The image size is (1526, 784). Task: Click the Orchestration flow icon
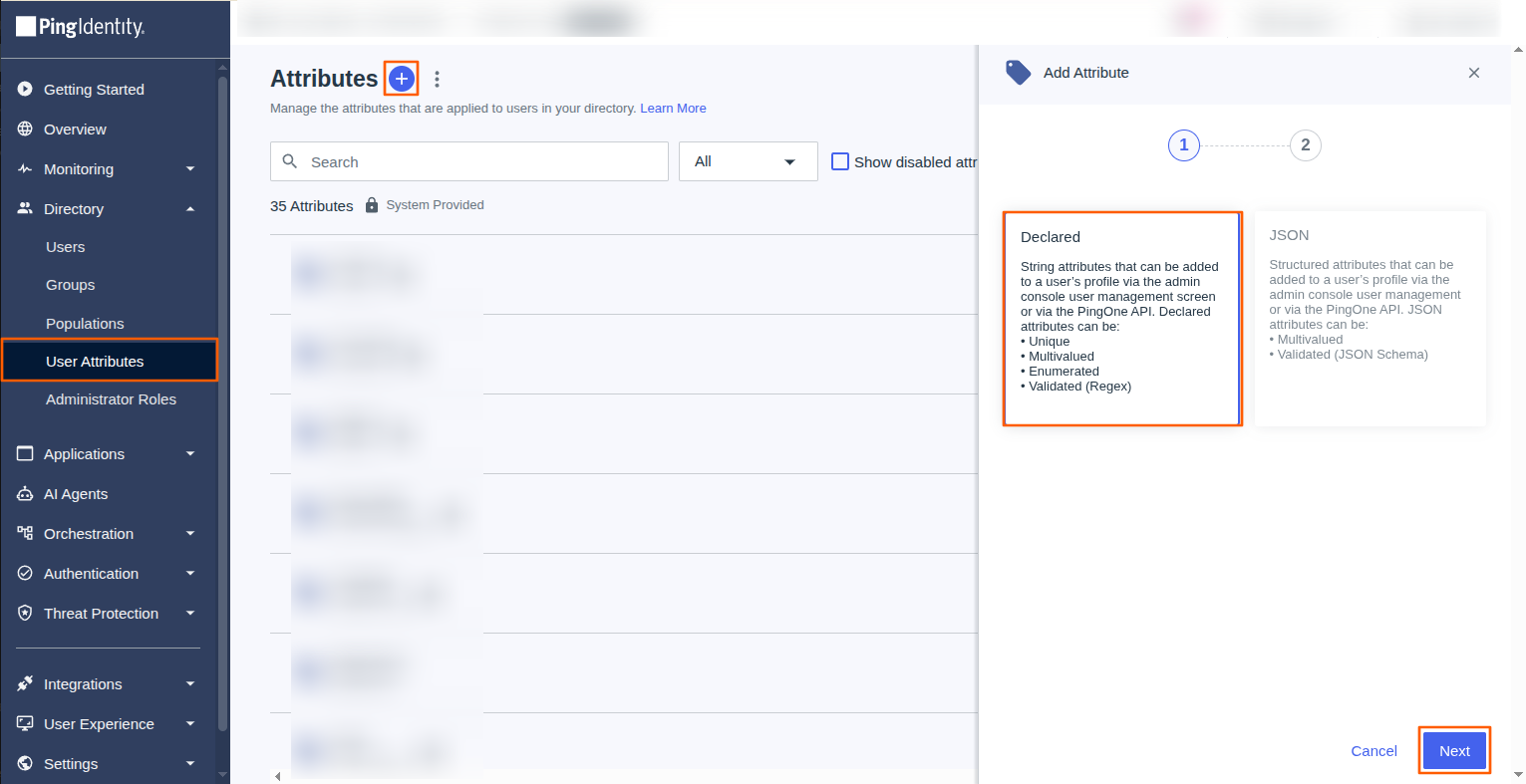25,534
